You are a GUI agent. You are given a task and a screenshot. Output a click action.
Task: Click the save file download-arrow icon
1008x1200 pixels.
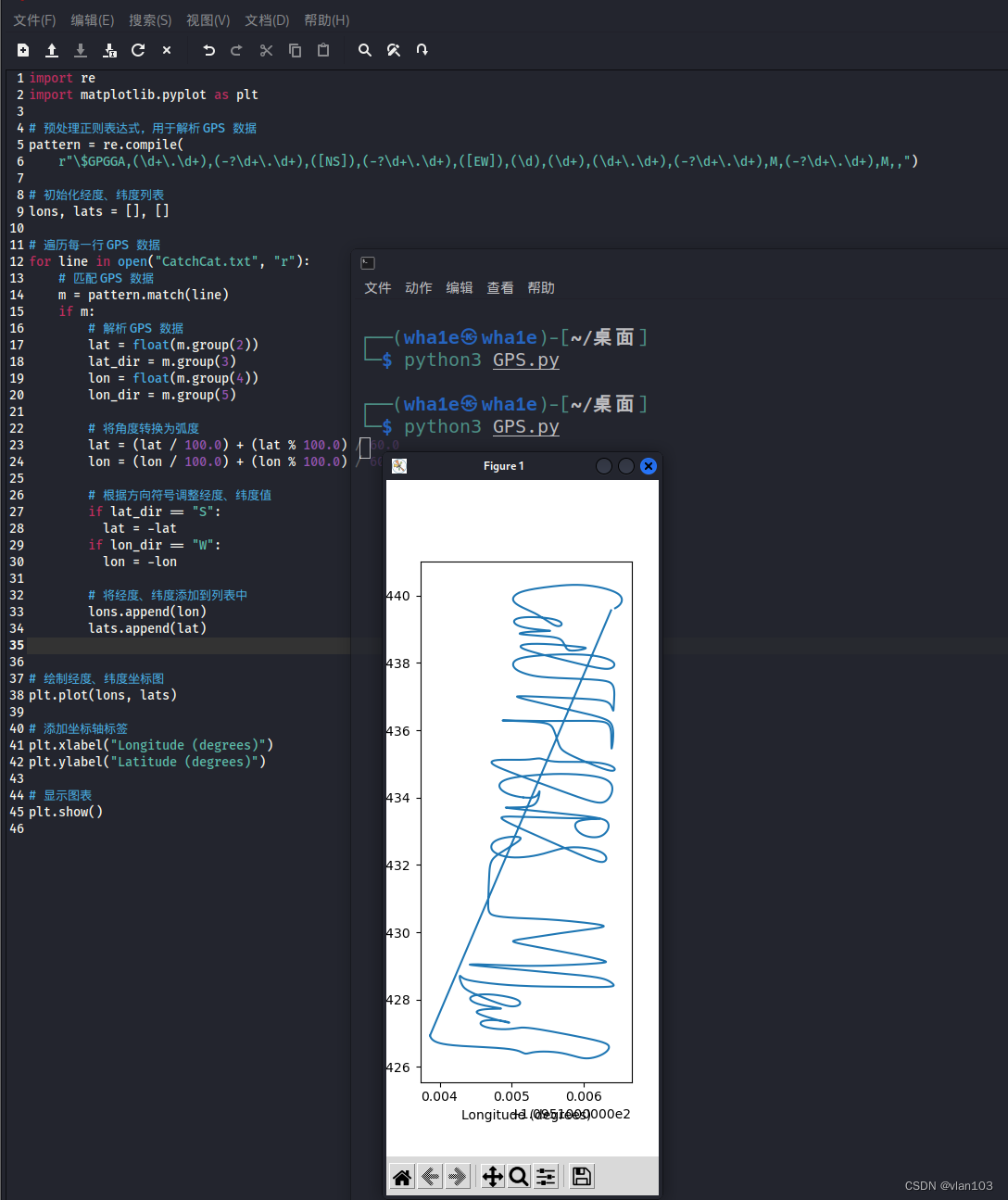pos(81,50)
